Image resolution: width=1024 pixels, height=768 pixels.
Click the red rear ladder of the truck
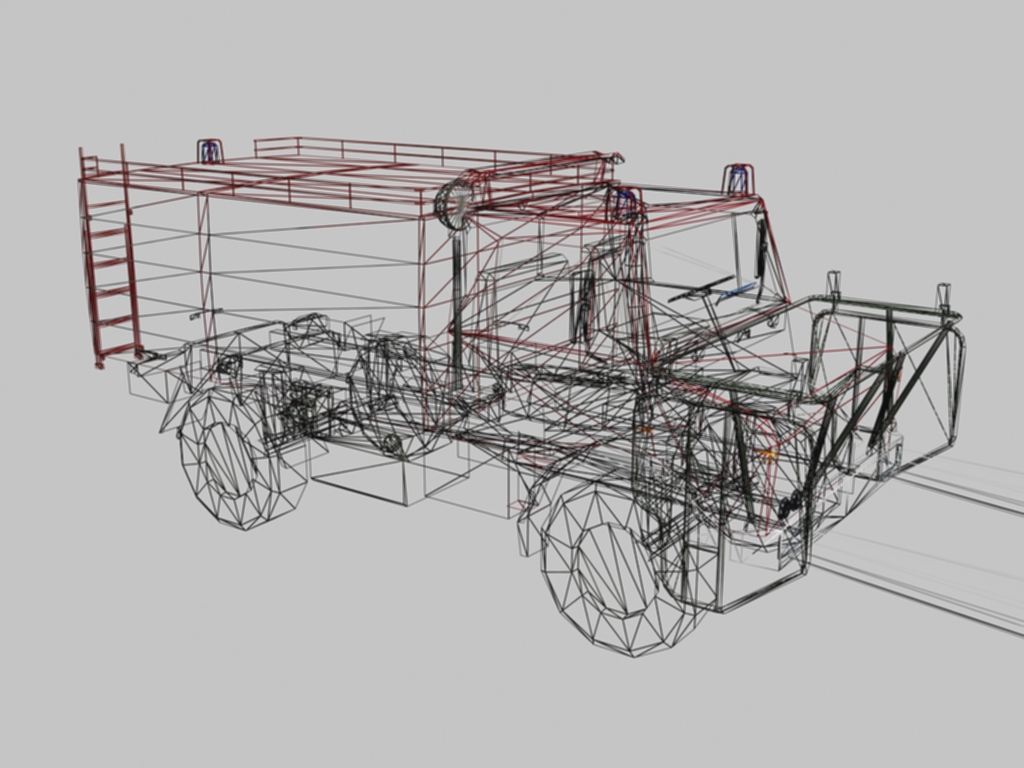coord(110,256)
